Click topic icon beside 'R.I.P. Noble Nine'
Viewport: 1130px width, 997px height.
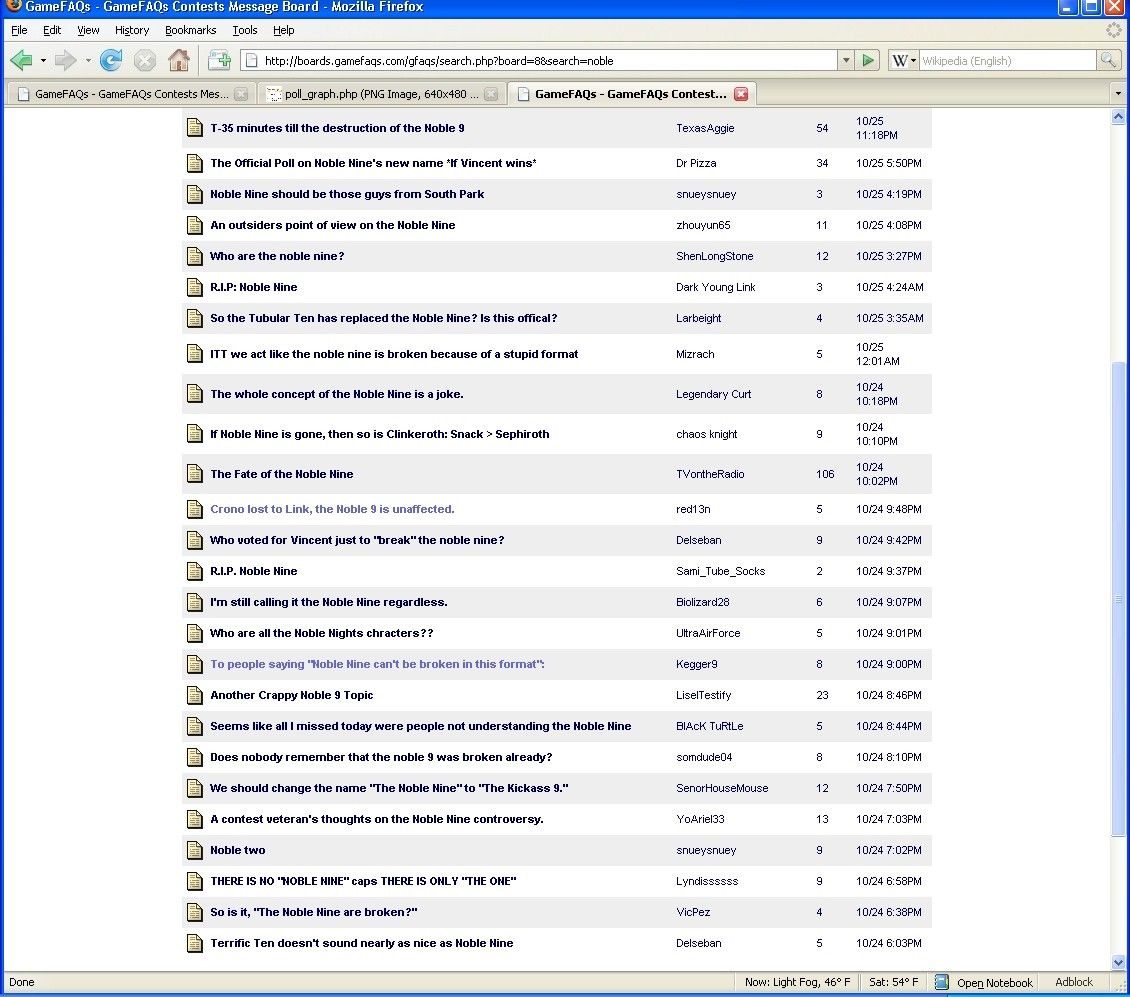(195, 571)
